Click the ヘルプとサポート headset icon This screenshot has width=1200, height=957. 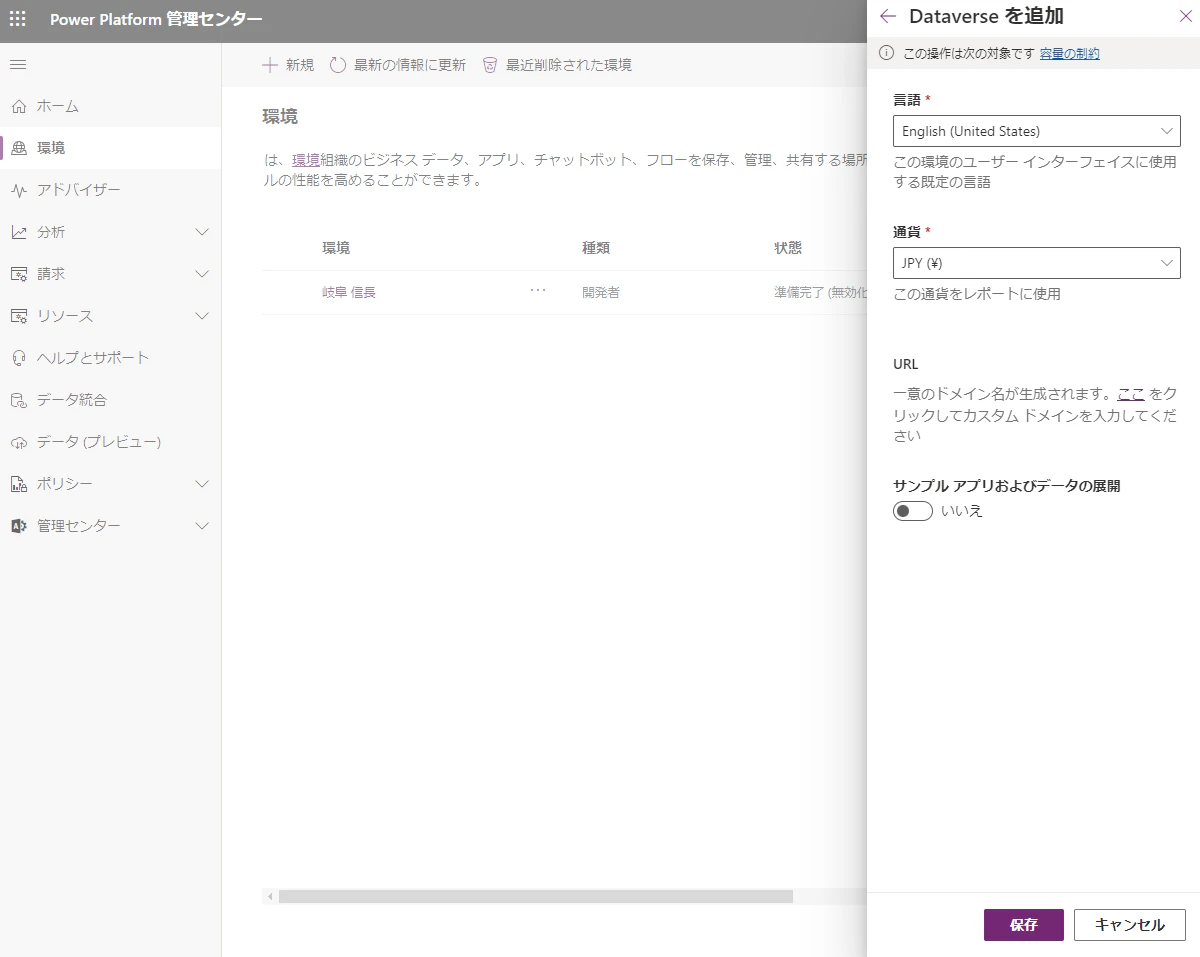click(18, 358)
